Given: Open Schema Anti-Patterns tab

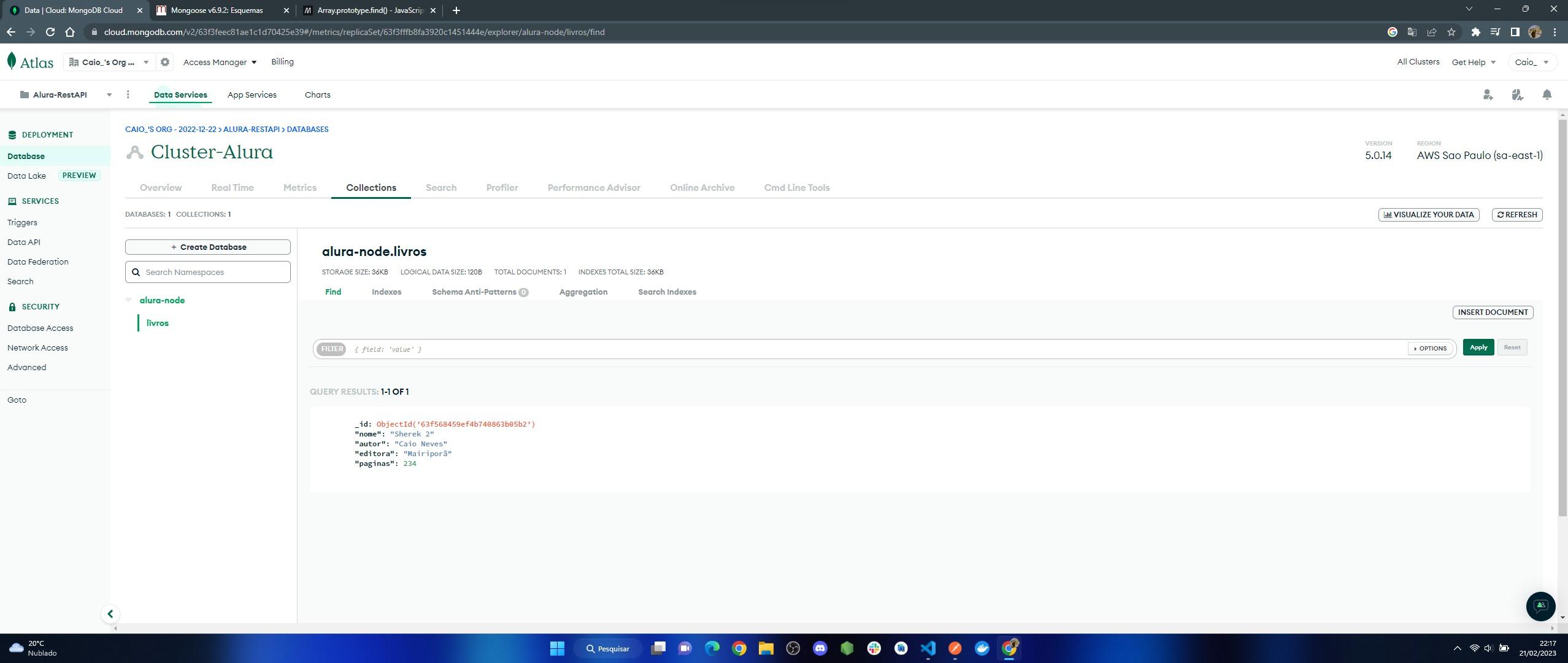Looking at the screenshot, I should click(x=480, y=292).
